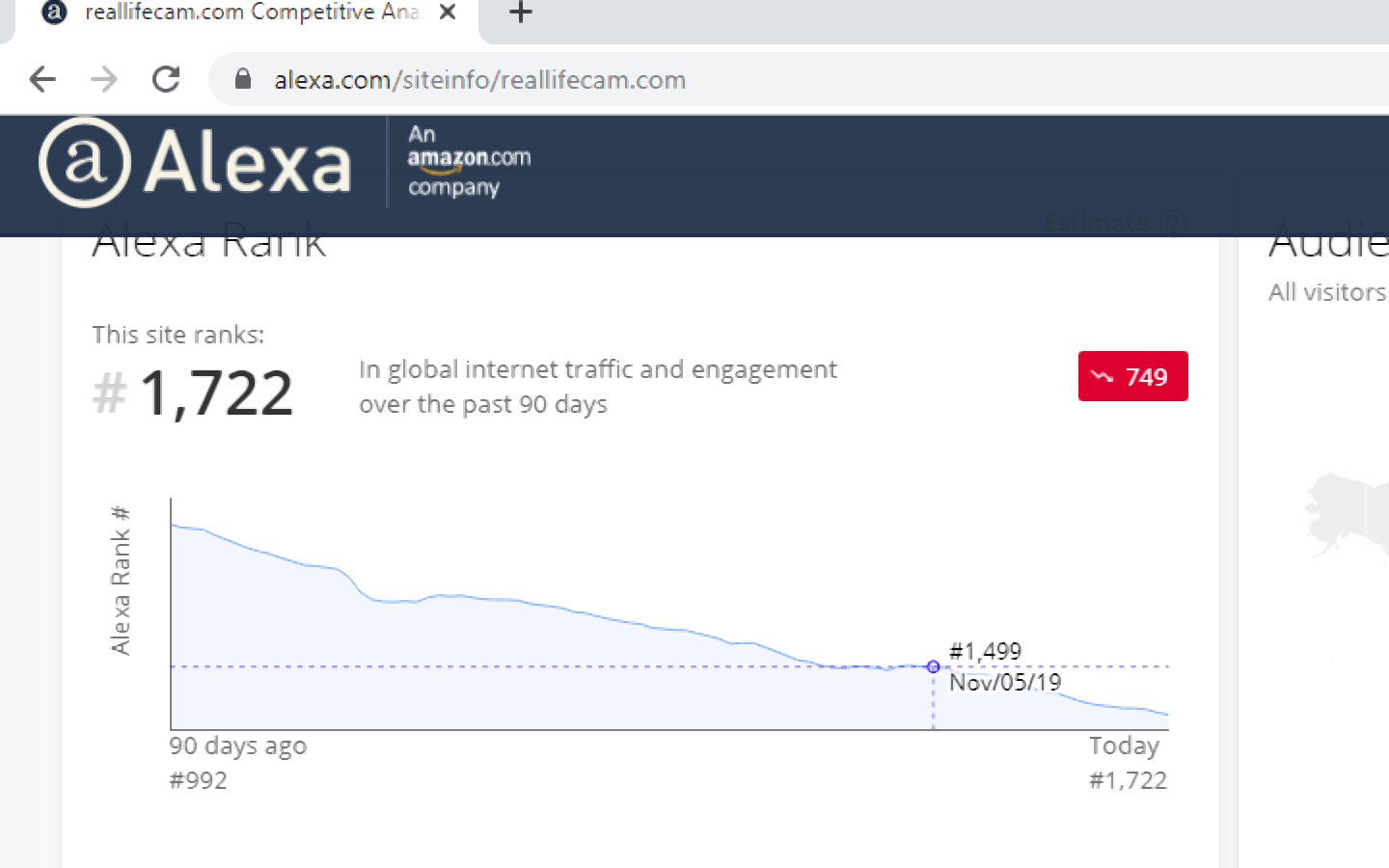Close the reallifecam.com Competitive Analysis tab

click(447, 13)
